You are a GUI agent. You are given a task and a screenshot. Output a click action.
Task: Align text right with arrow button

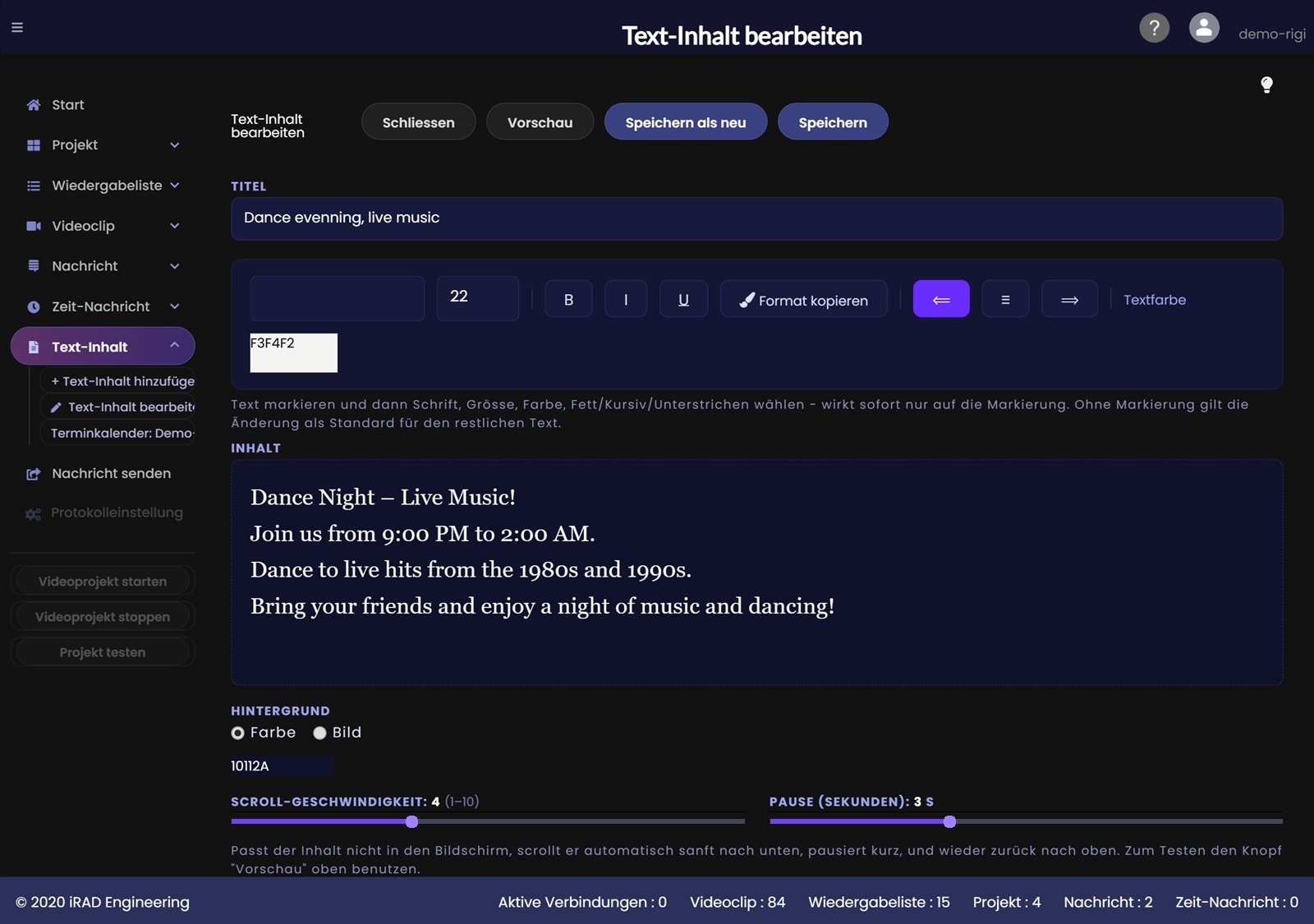pos(1069,300)
